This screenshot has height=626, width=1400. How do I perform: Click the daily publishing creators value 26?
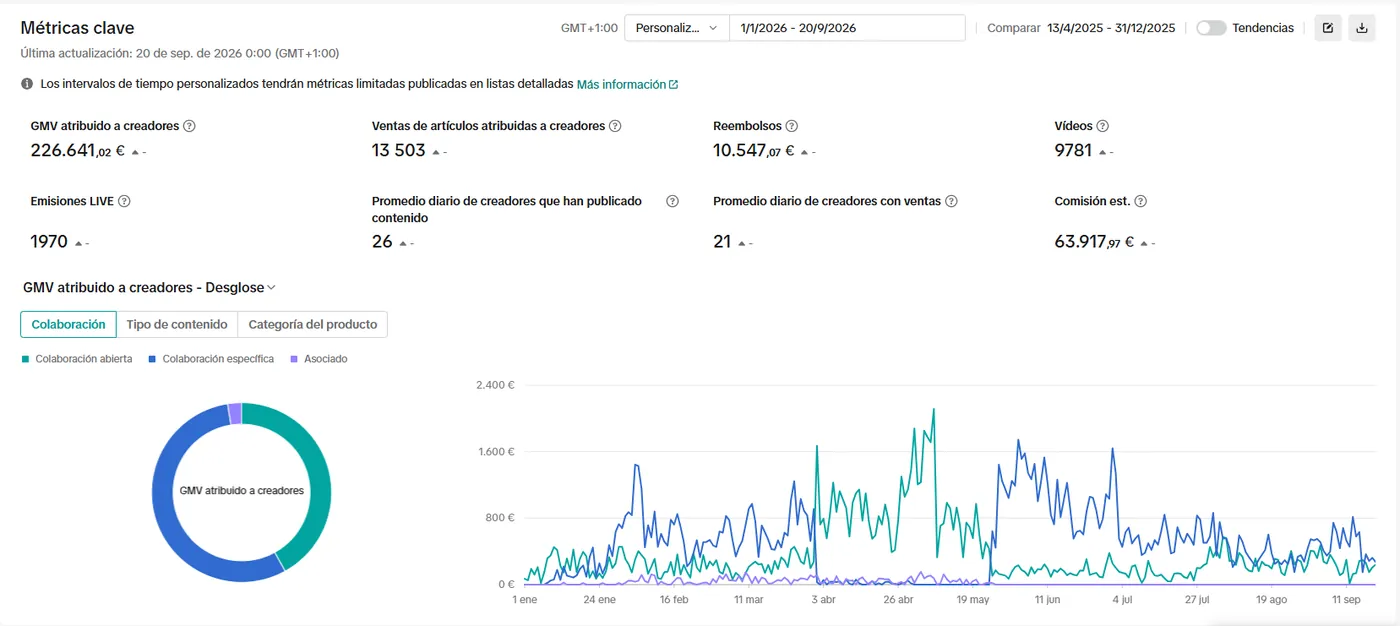[x=382, y=241]
